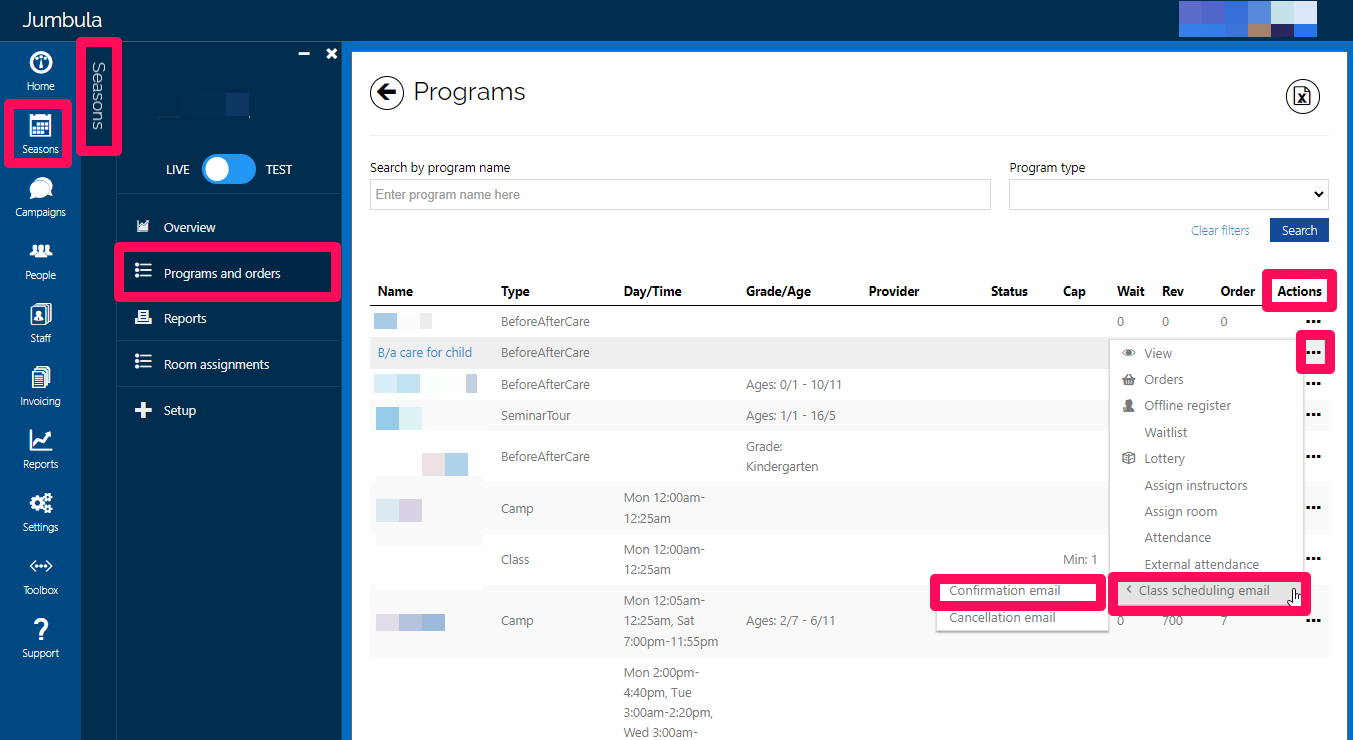Screen dimensions: 1353x740
Task: Open the People section
Action: pyautogui.click(x=40, y=260)
